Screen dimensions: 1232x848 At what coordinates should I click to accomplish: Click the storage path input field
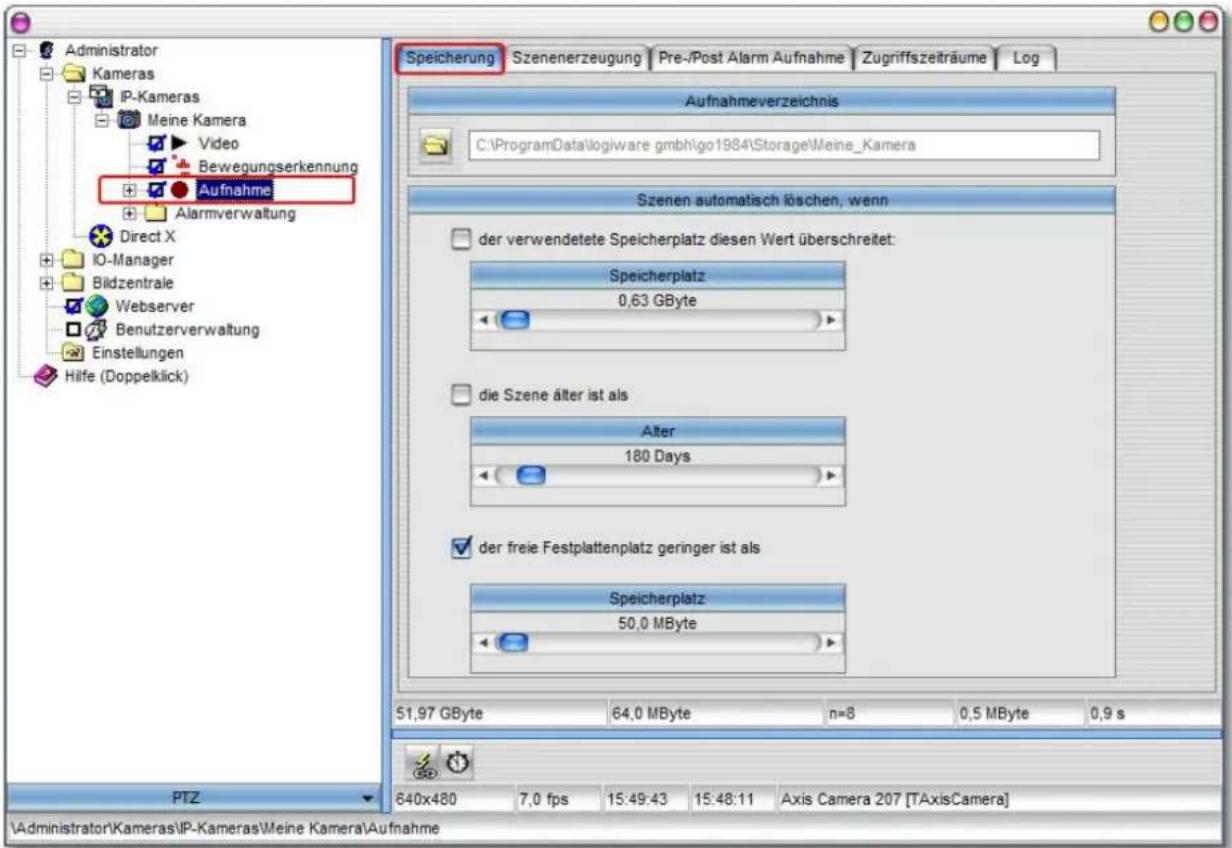point(784,146)
